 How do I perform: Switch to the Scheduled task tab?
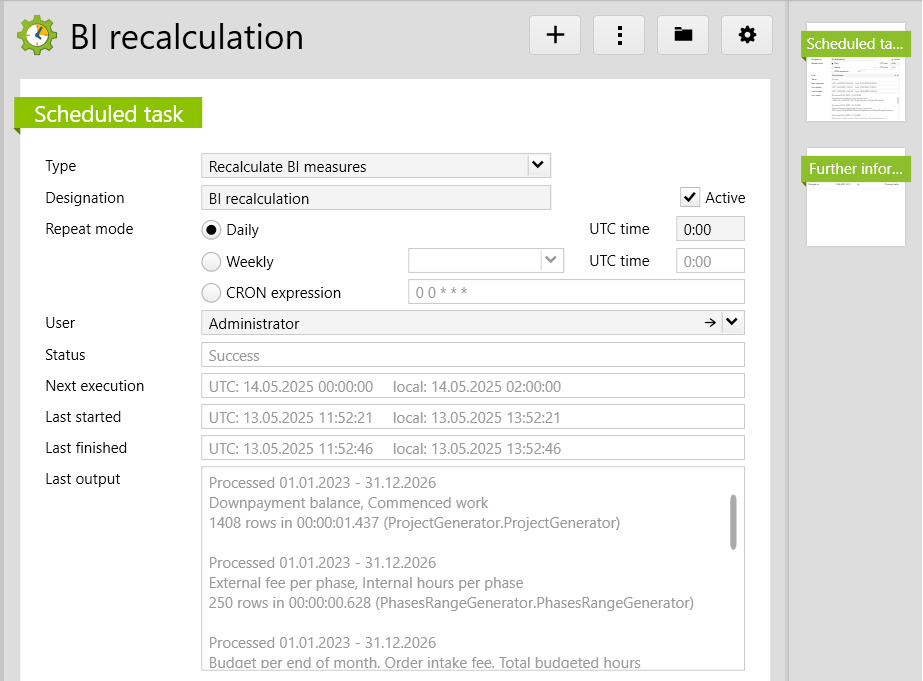pyautogui.click(x=108, y=114)
